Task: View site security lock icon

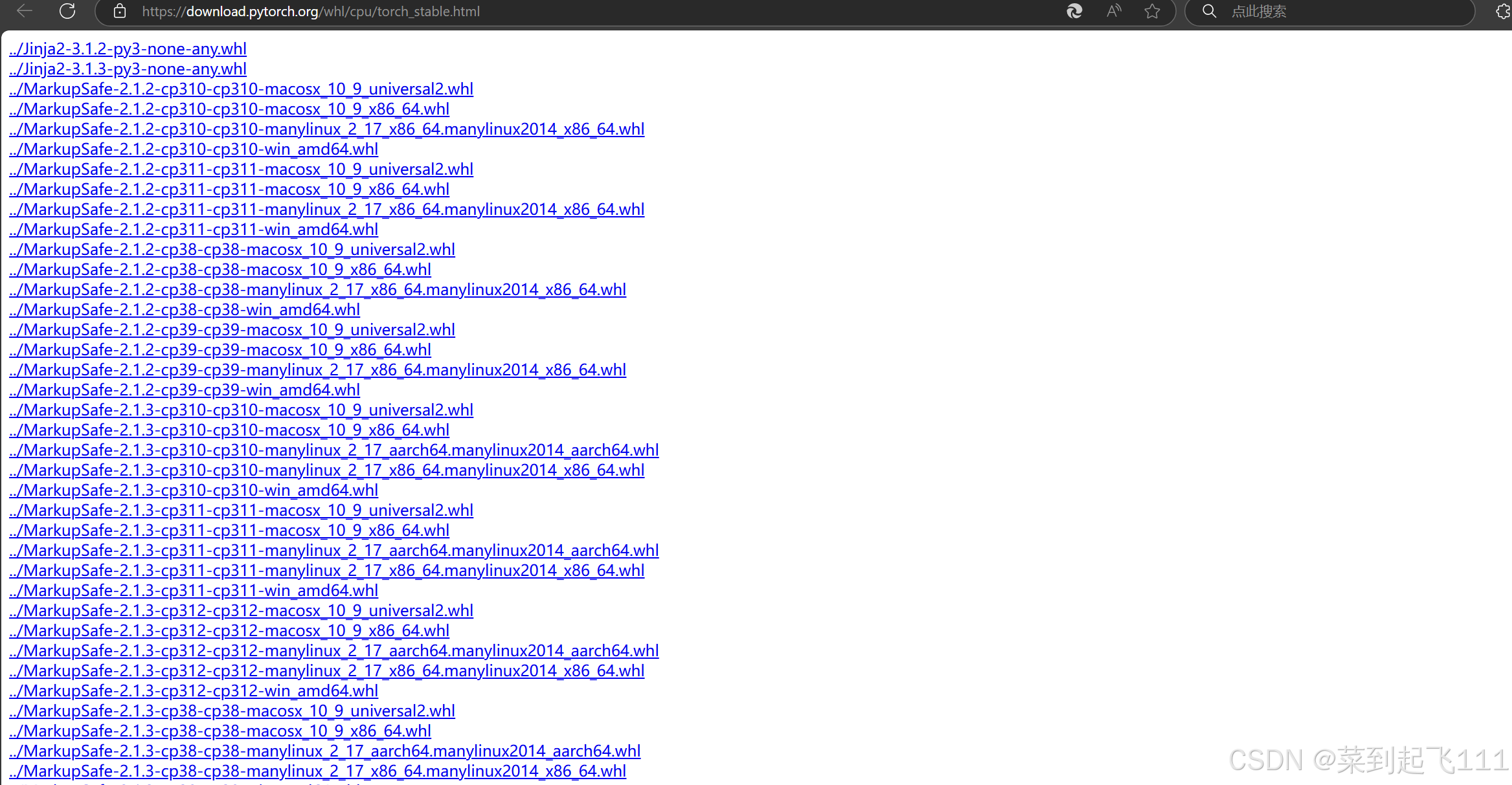Action: point(120,11)
